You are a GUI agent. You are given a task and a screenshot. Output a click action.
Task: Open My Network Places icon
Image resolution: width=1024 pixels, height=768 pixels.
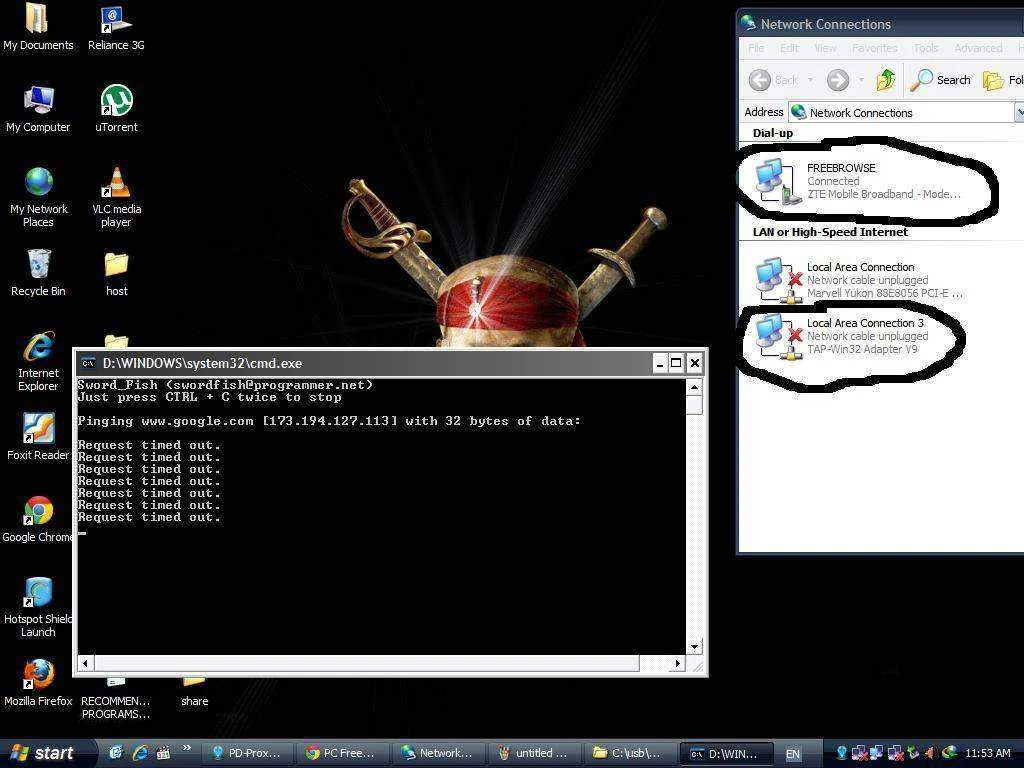pyautogui.click(x=39, y=197)
